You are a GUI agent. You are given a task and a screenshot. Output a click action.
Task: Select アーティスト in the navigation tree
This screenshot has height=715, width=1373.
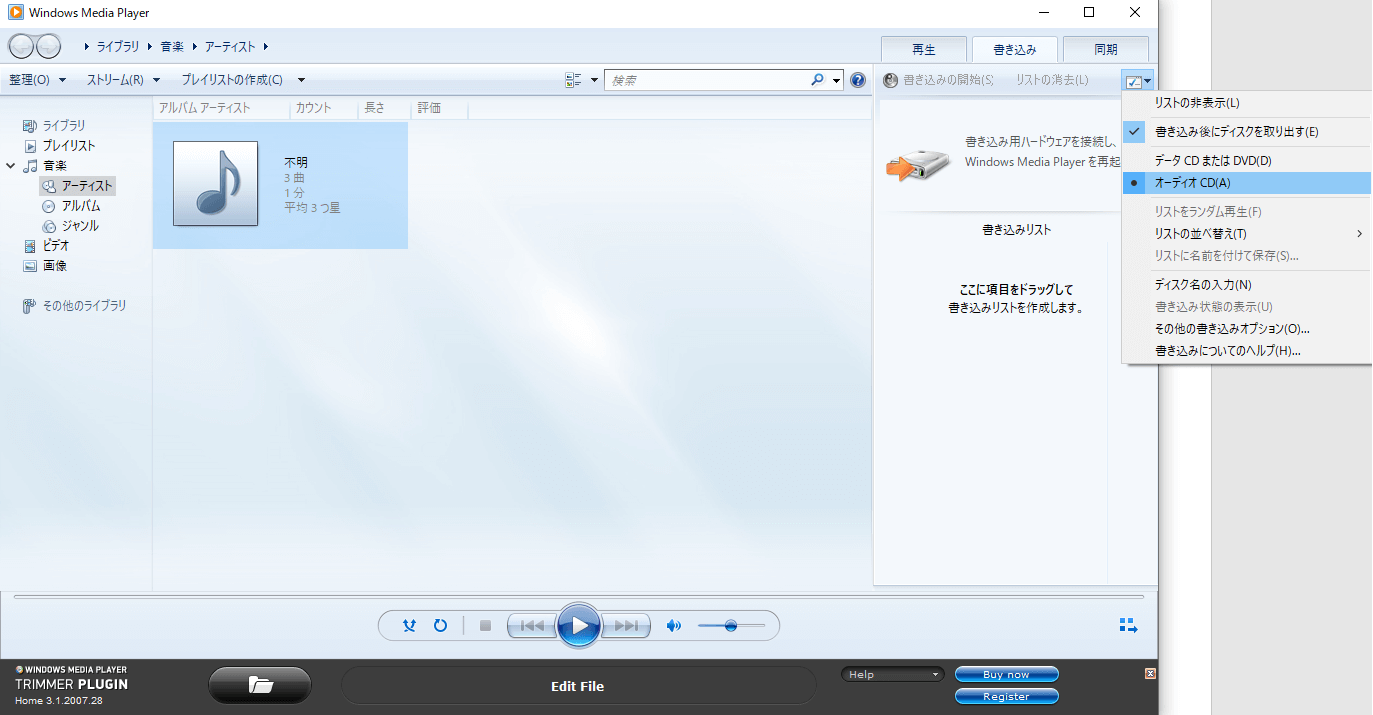78,186
